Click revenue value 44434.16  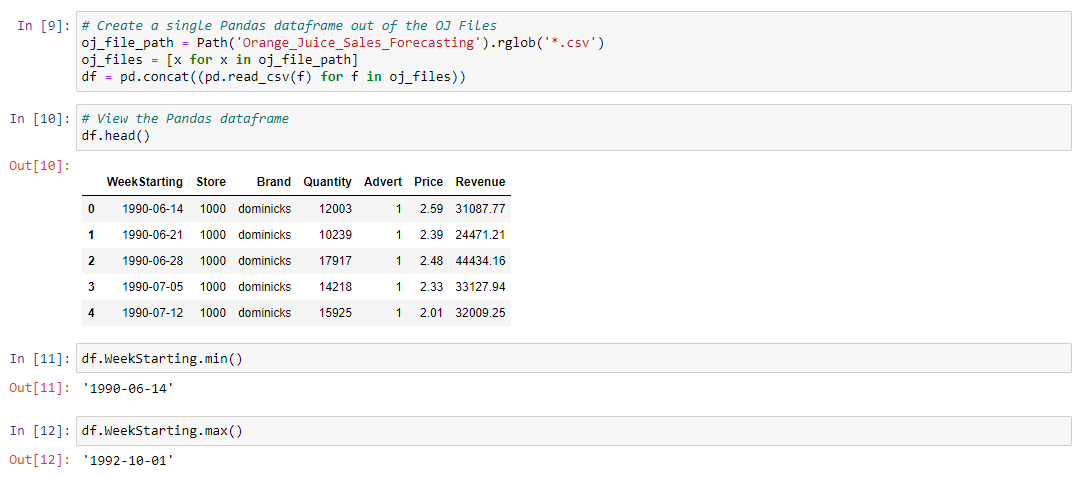click(x=480, y=261)
